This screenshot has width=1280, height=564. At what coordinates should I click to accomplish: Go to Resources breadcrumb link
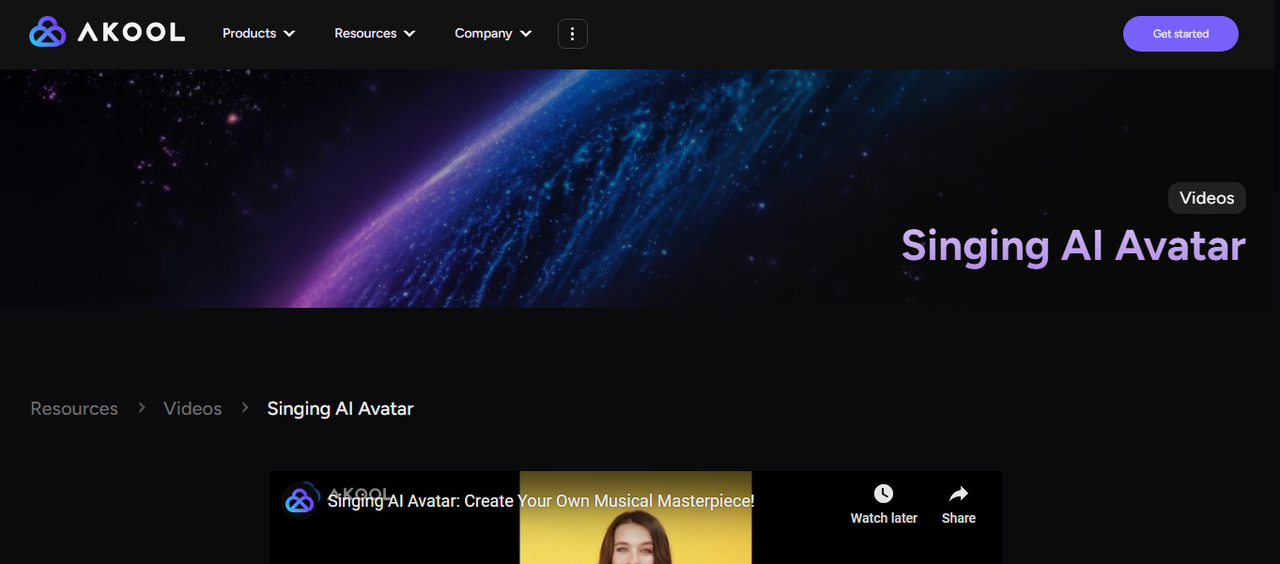(x=74, y=408)
